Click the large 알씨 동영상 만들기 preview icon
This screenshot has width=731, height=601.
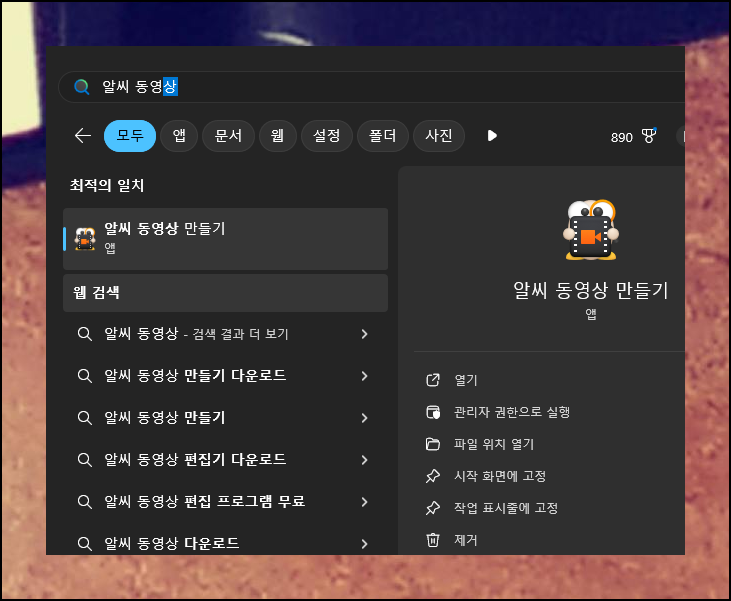click(x=591, y=229)
